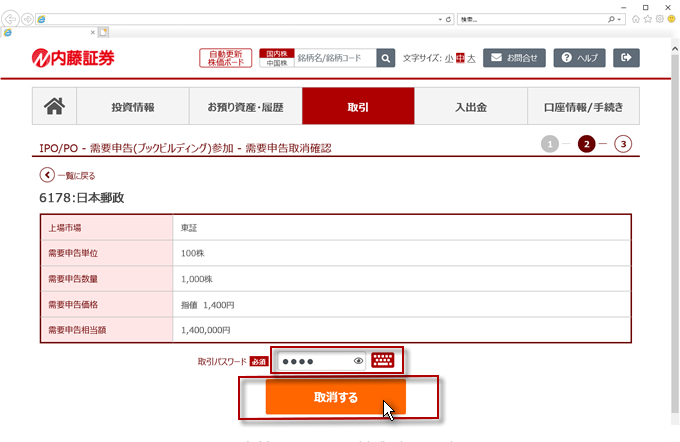Click step 3 progress indicator
The height and width of the screenshot is (442, 680).
623,144
